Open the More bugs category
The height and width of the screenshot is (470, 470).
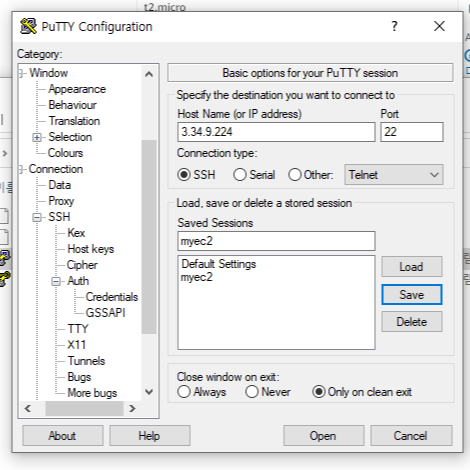[92, 393]
